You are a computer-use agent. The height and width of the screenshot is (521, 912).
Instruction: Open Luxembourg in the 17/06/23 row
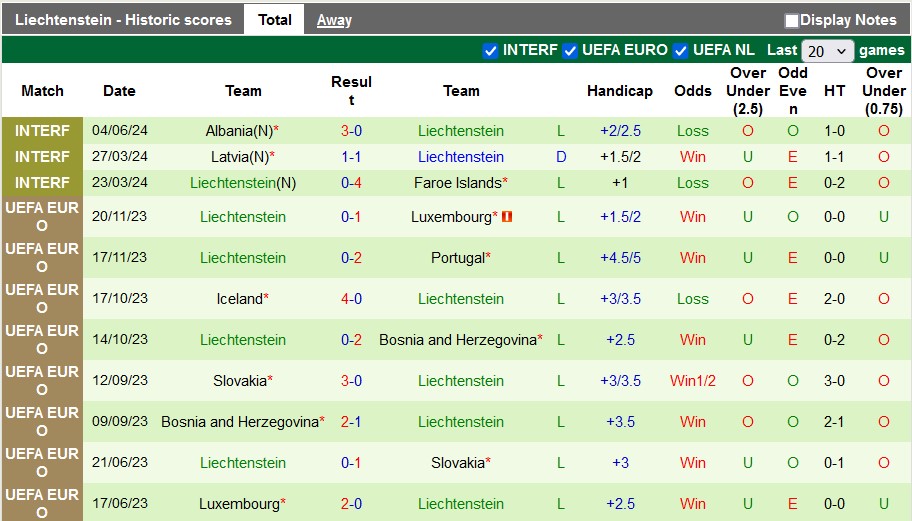[x=239, y=504]
